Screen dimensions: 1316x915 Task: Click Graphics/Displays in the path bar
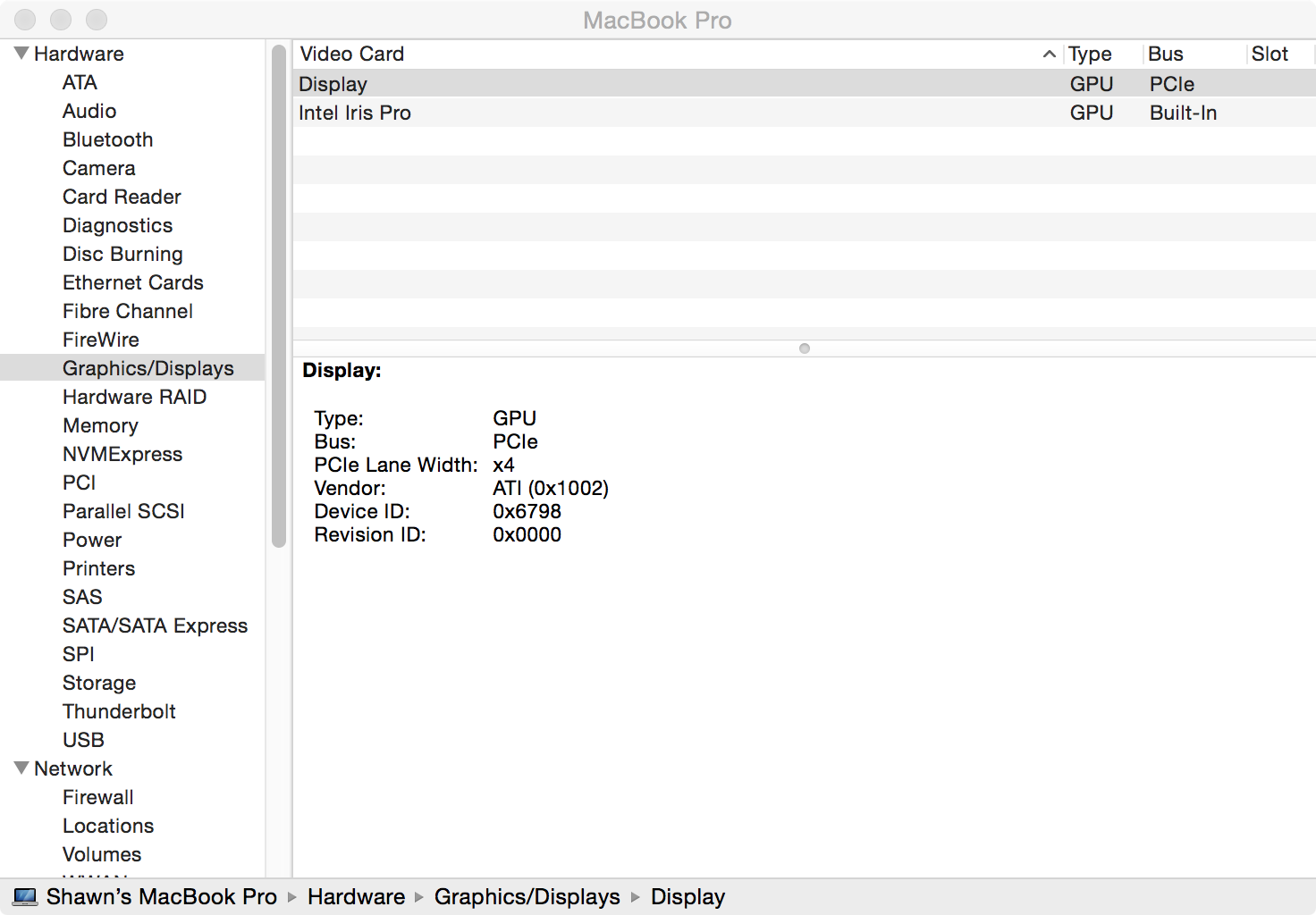[527, 896]
